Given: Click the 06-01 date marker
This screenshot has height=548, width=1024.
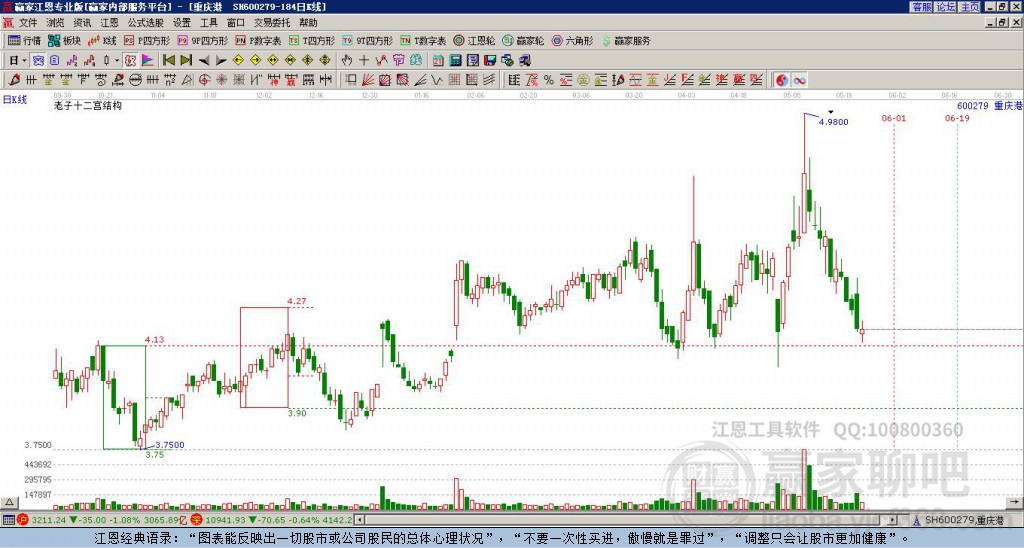Looking at the screenshot, I should pyautogui.click(x=893, y=118).
